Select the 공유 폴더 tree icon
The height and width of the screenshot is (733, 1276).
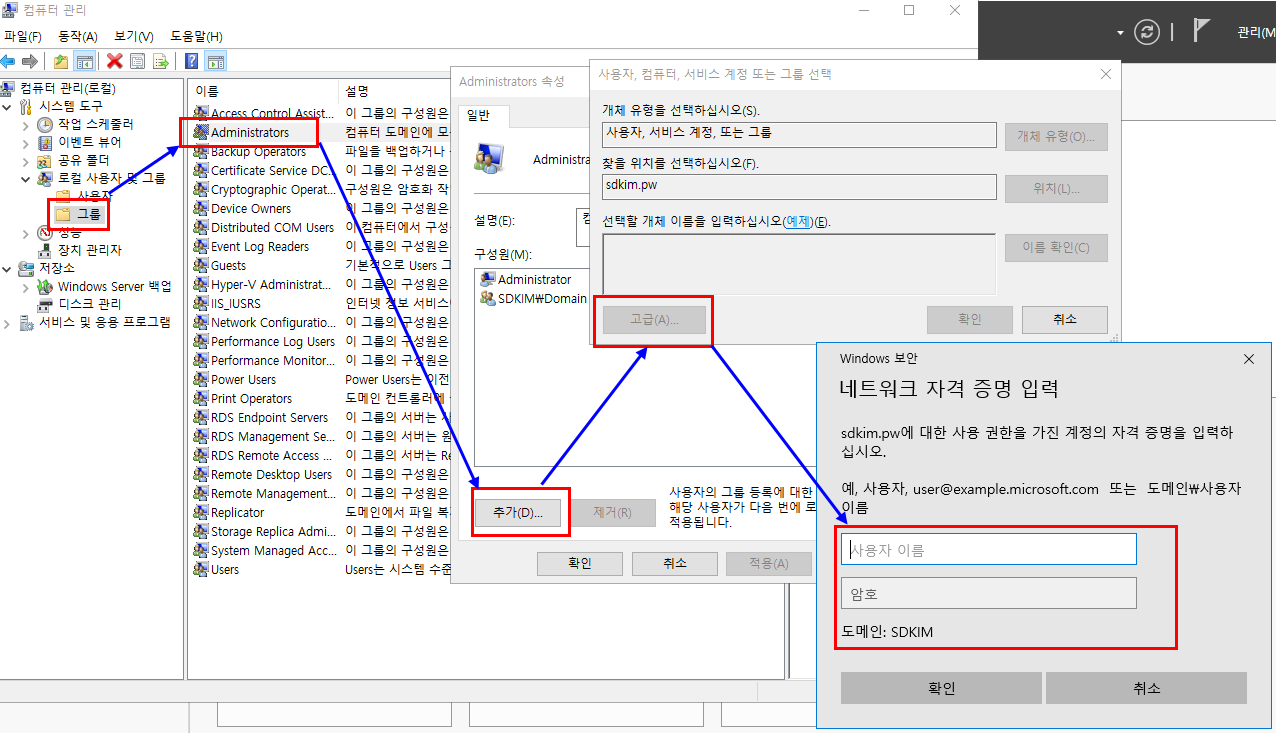point(45,160)
